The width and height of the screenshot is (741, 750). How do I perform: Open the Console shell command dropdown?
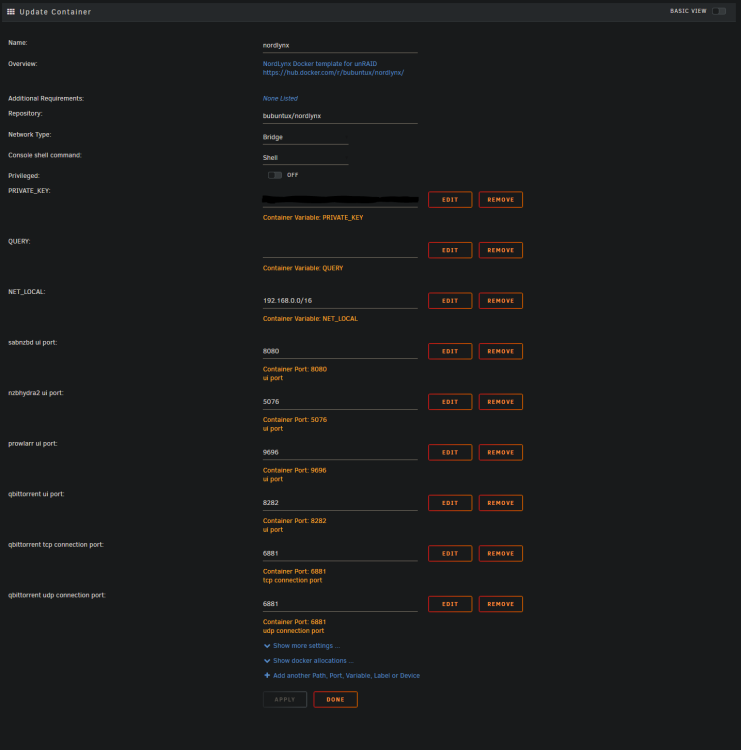click(305, 158)
